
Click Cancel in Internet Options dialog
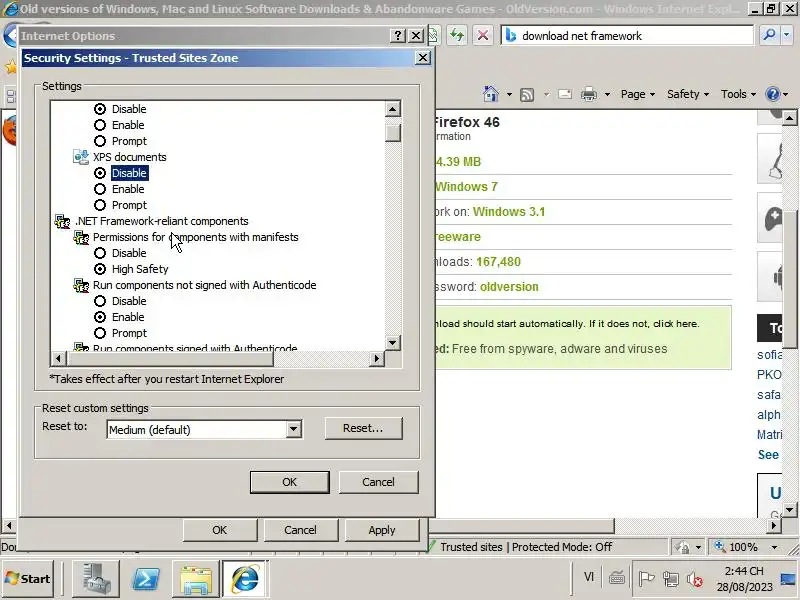coord(301,530)
